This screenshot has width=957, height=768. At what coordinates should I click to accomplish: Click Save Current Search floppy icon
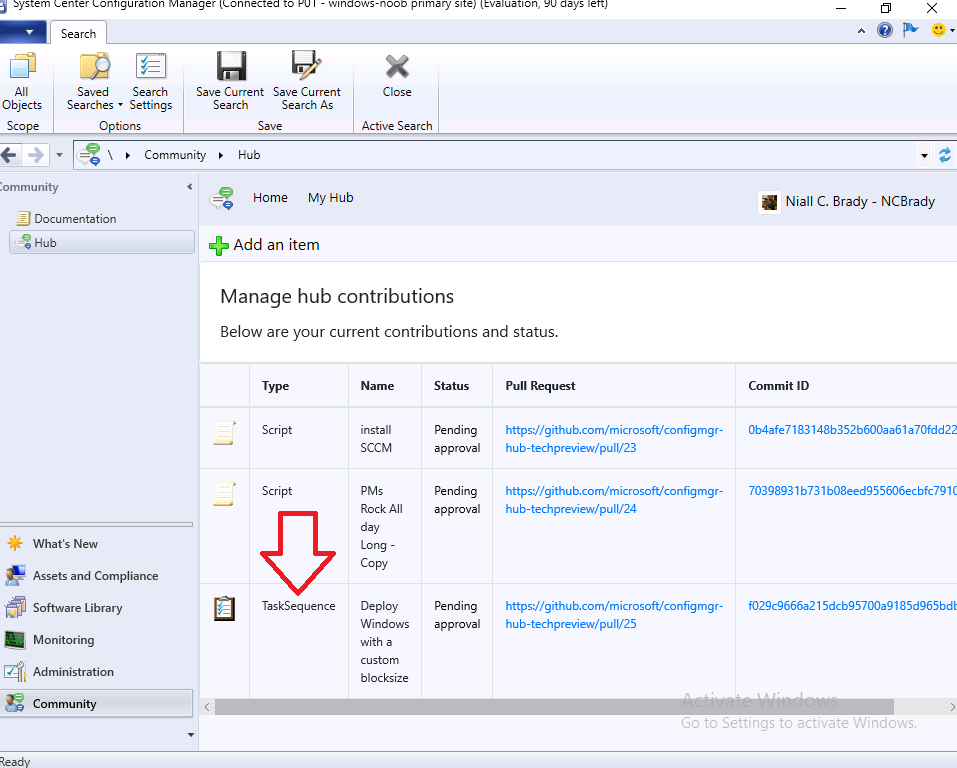[231, 66]
